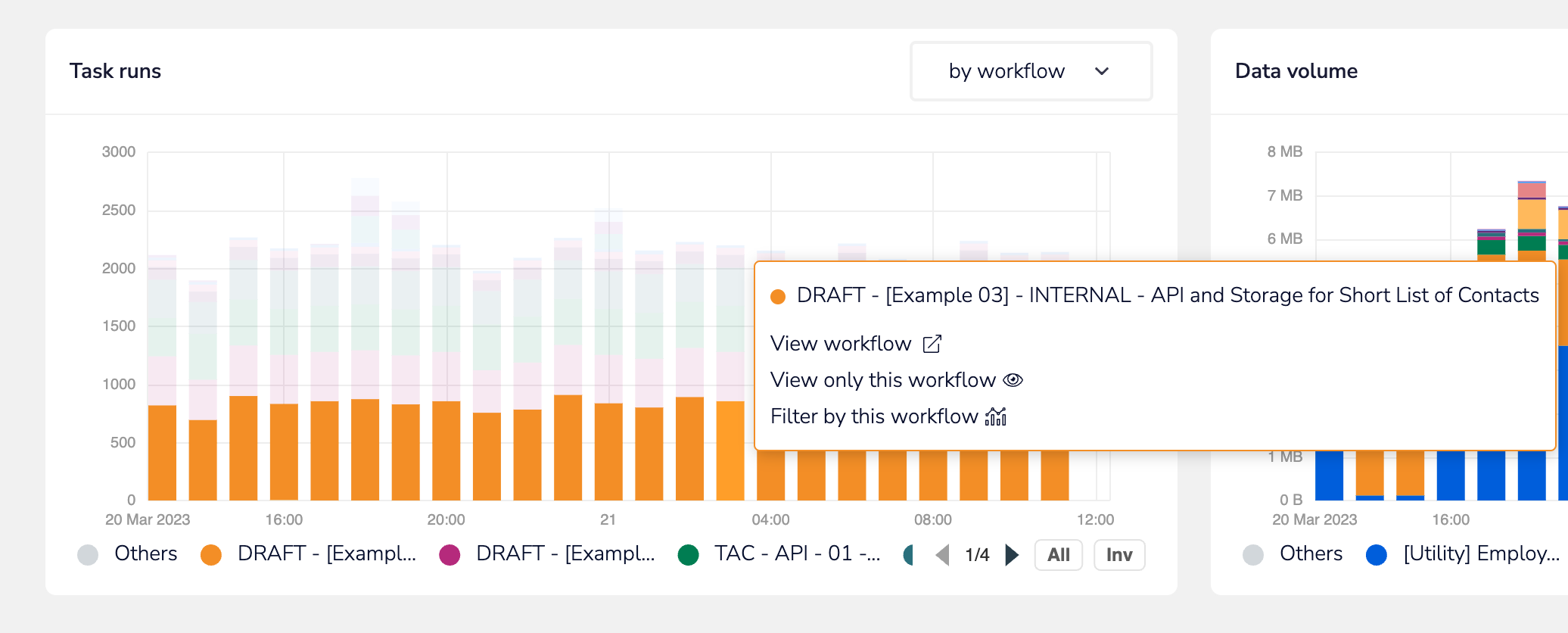Viewport: 1568px width, 633px height.
Task: Go to next legend page arrow
Action: pyautogui.click(x=1012, y=555)
